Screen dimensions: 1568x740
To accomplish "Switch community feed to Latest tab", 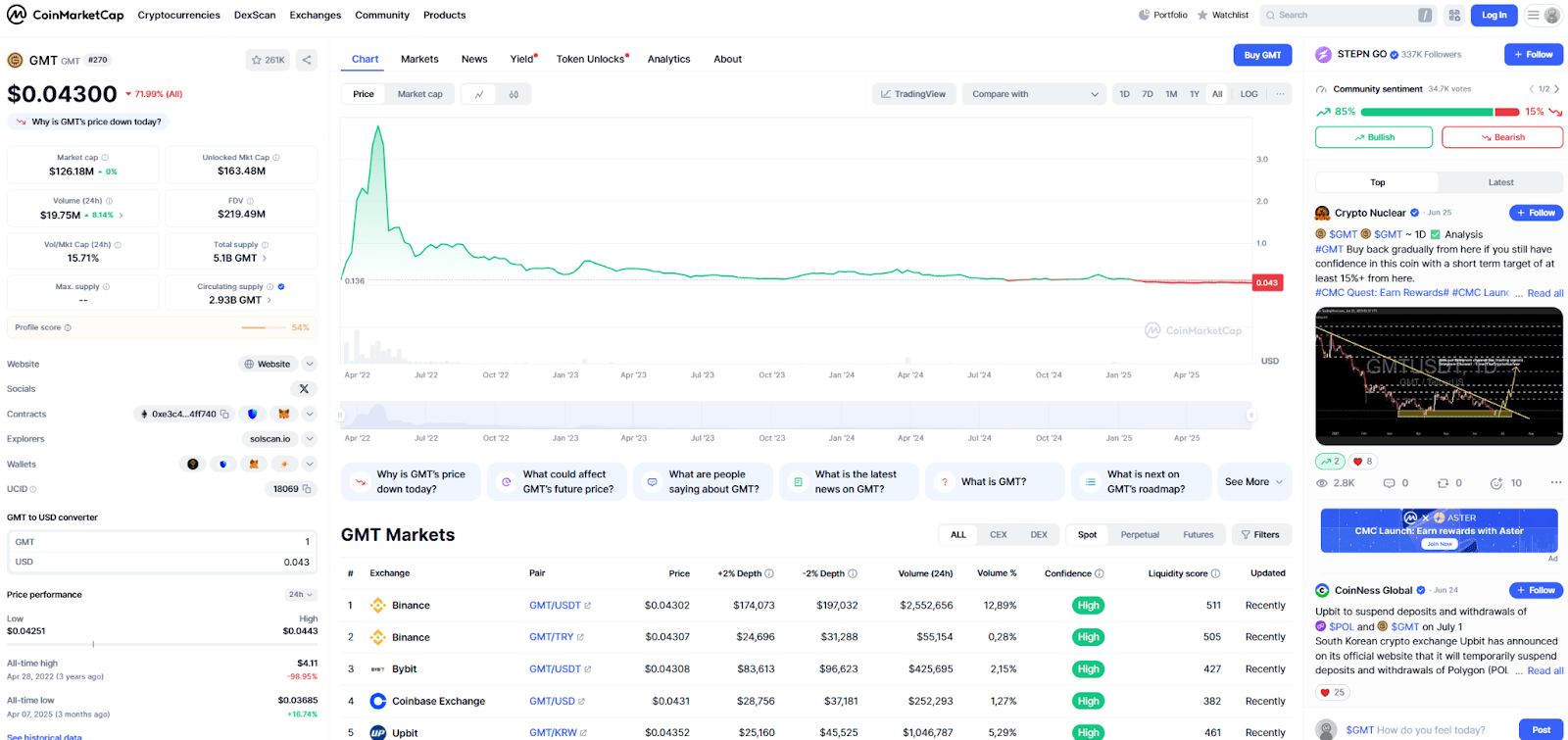I will tap(1500, 182).
